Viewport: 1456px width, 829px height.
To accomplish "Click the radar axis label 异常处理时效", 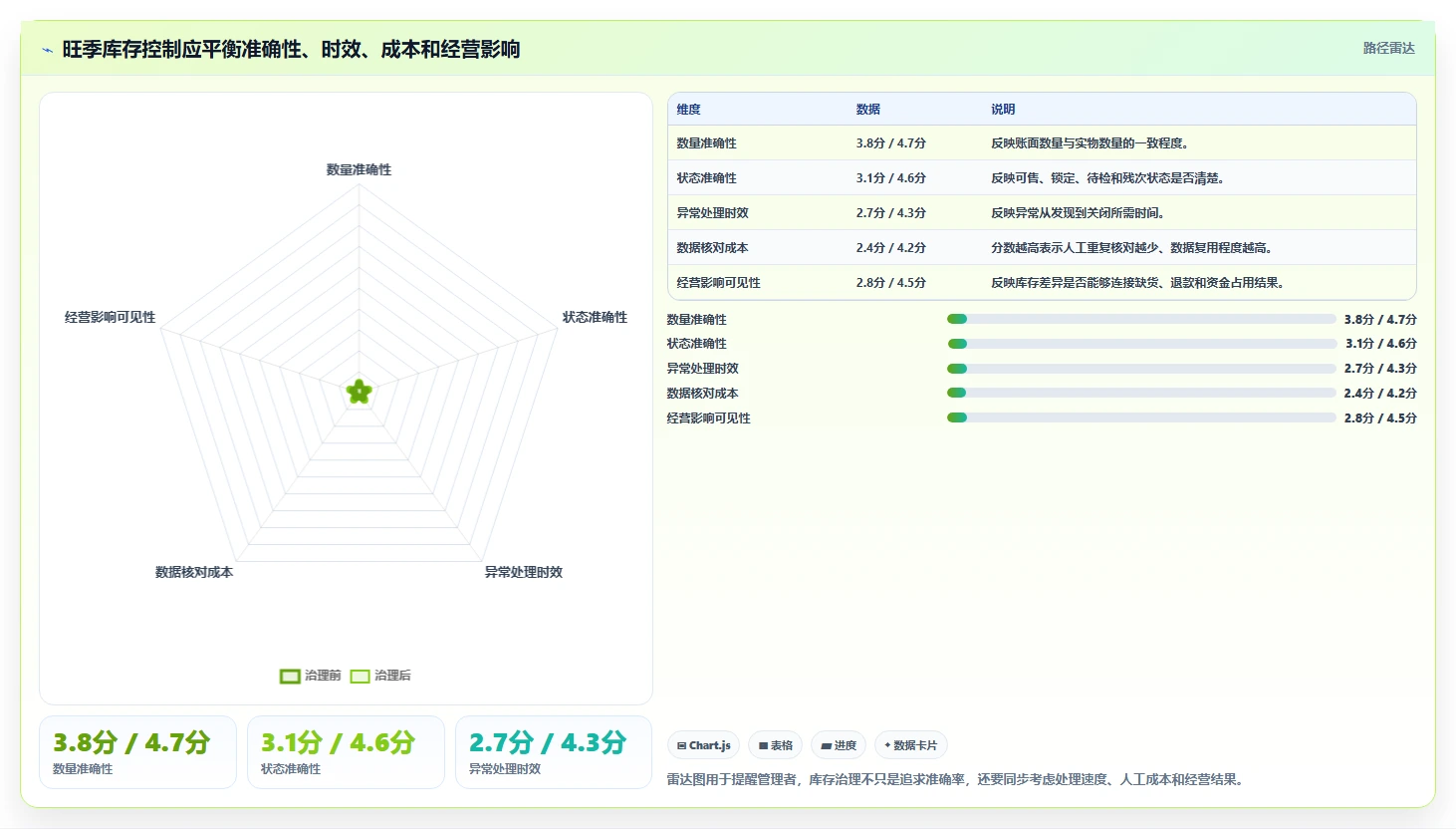I will coord(524,572).
